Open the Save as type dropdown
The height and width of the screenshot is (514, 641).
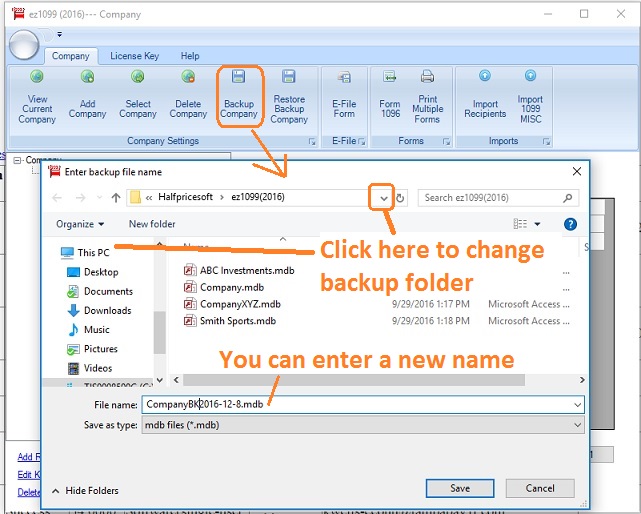click(577, 425)
